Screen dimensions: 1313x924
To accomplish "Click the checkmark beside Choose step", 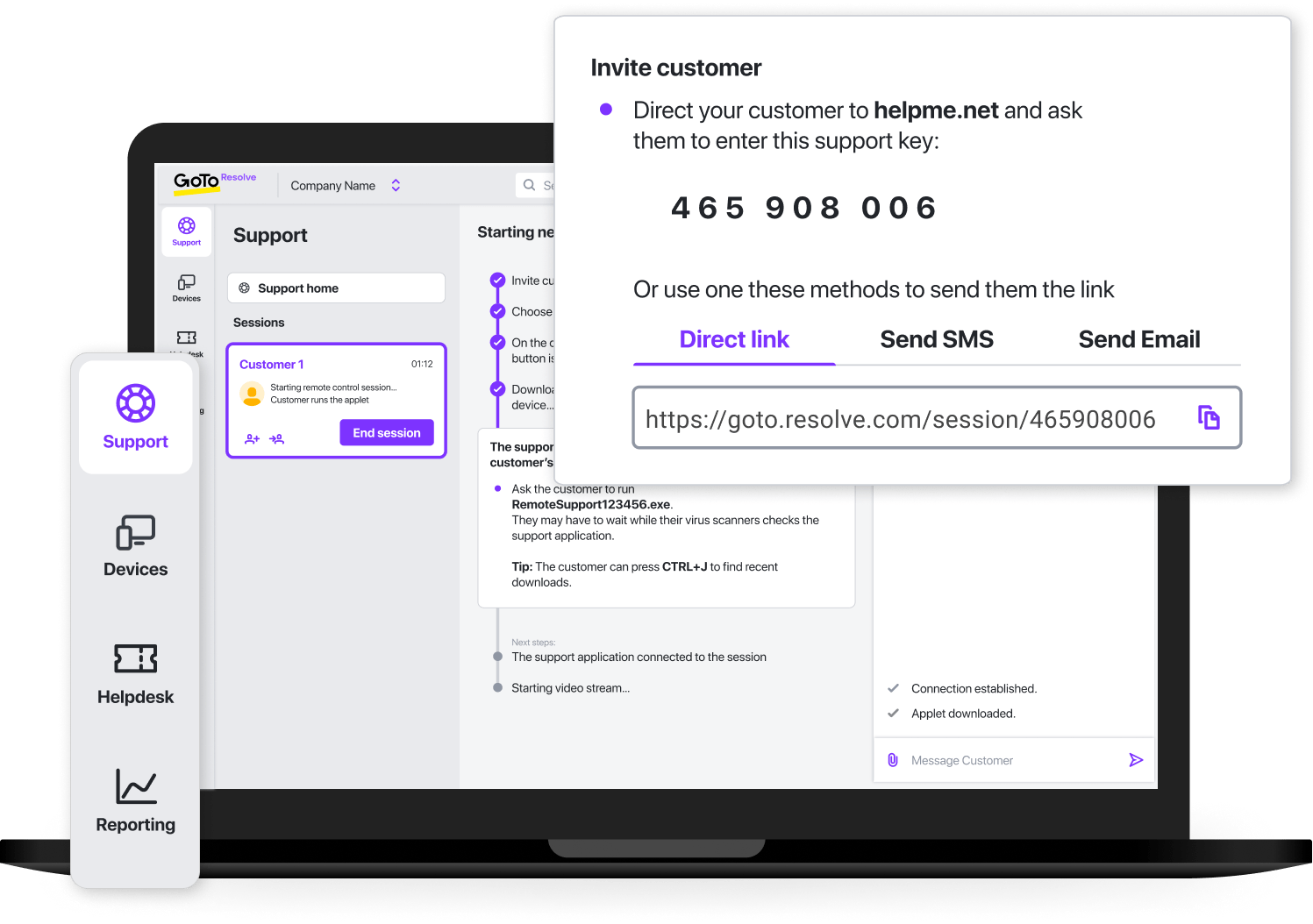I will tap(497, 311).
